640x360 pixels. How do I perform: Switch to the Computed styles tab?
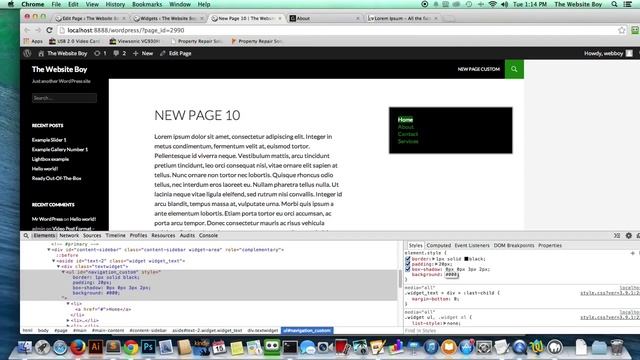(438, 245)
